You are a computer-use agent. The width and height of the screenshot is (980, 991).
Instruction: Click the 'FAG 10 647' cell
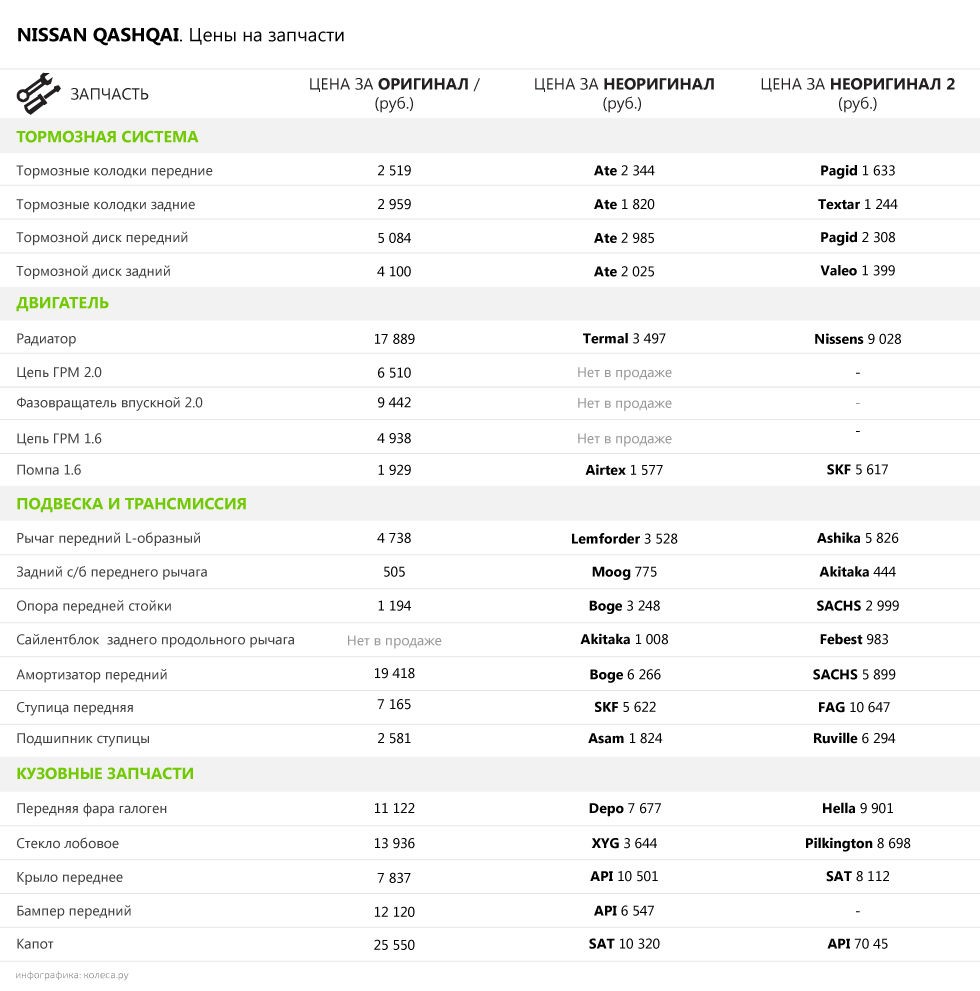coord(854,707)
